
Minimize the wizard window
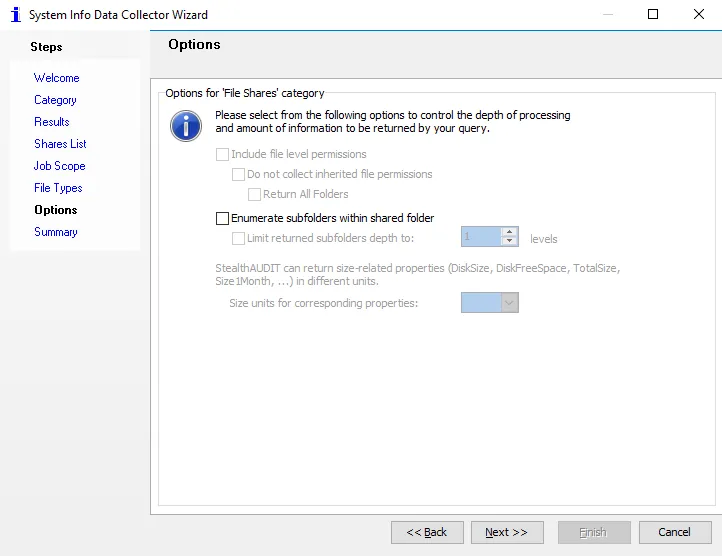(608, 14)
